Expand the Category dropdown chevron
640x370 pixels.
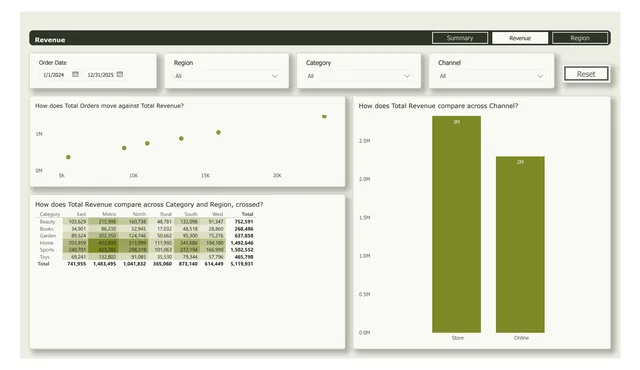(x=407, y=76)
